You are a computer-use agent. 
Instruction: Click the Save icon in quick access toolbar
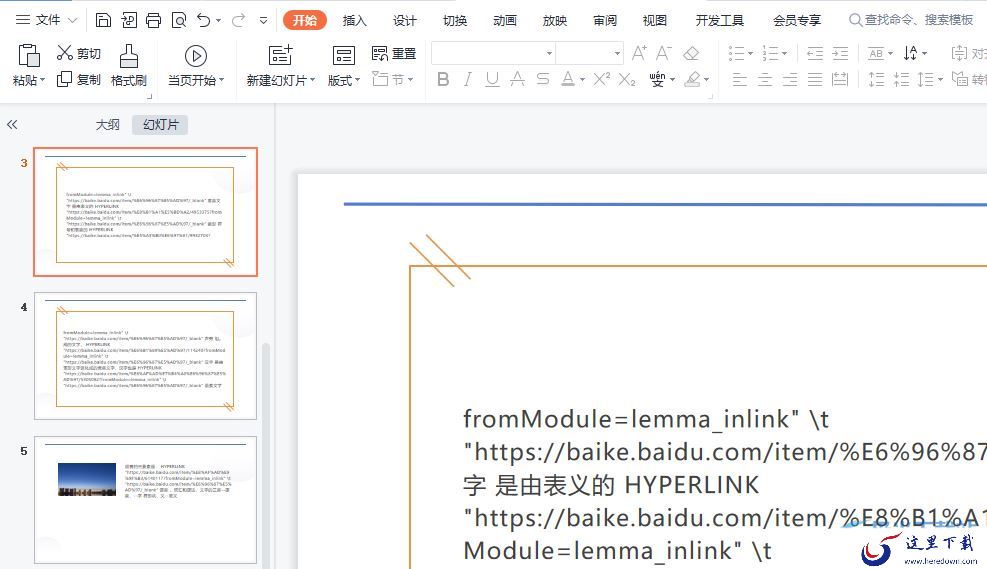click(x=103, y=20)
